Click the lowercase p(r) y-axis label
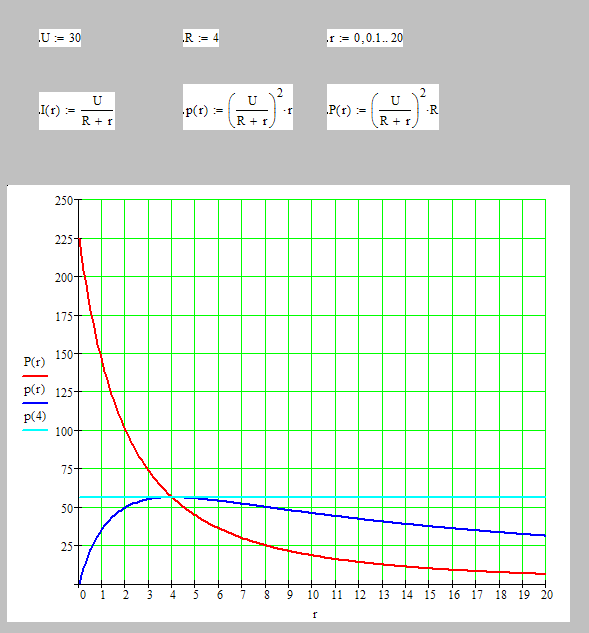 [x=34, y=389]
